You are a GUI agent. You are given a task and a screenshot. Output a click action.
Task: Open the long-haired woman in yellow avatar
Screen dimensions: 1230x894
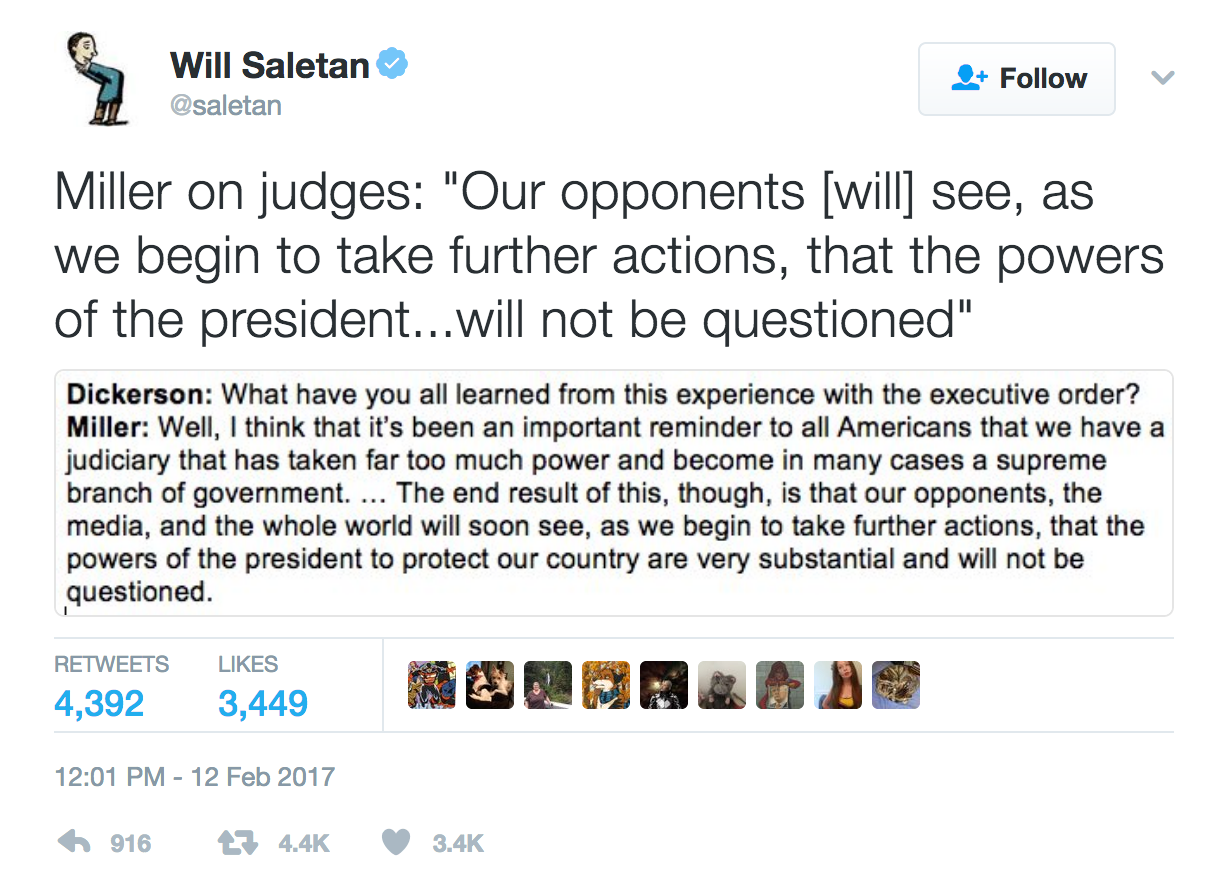(838, 685)
